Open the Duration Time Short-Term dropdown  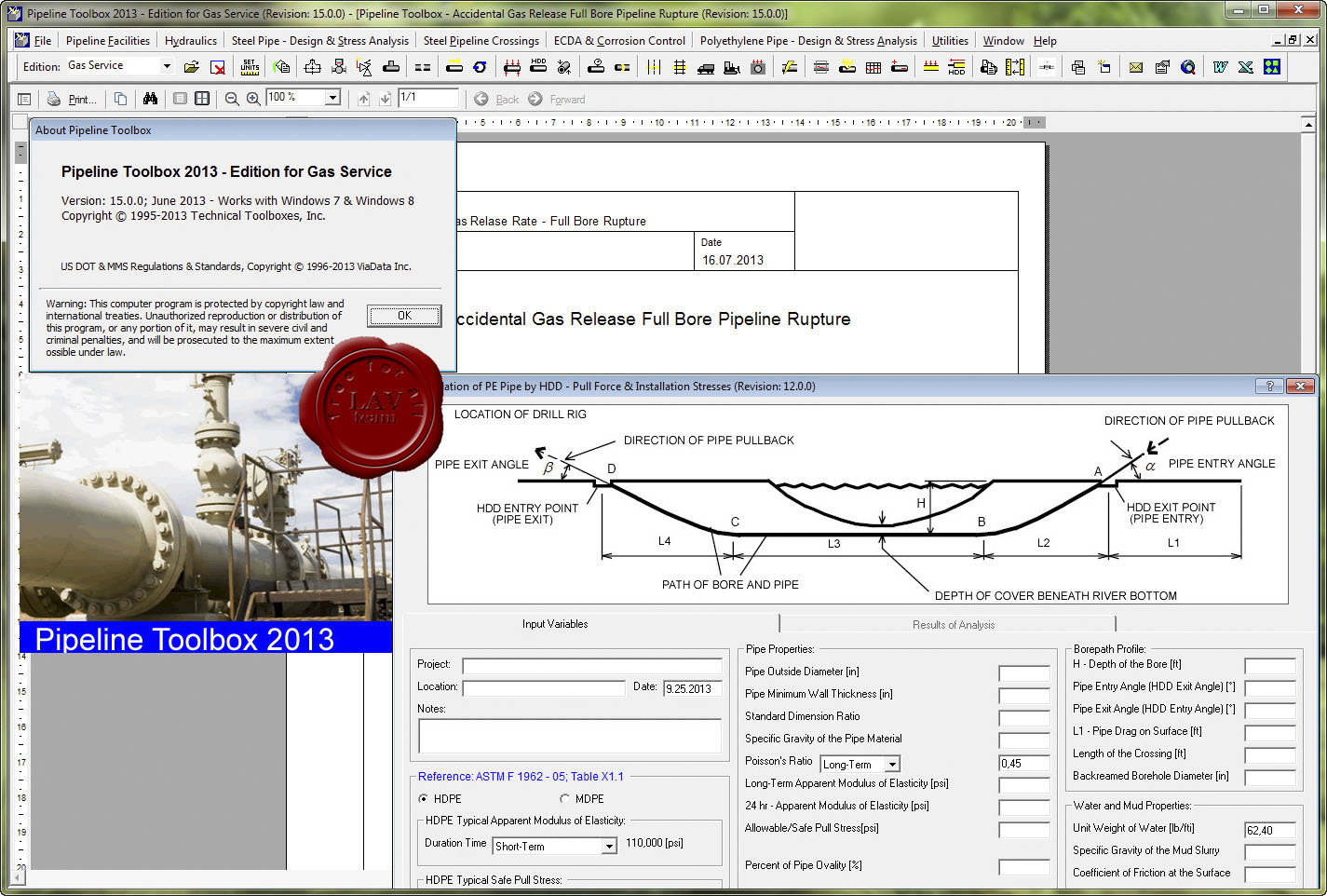[608, 847]
